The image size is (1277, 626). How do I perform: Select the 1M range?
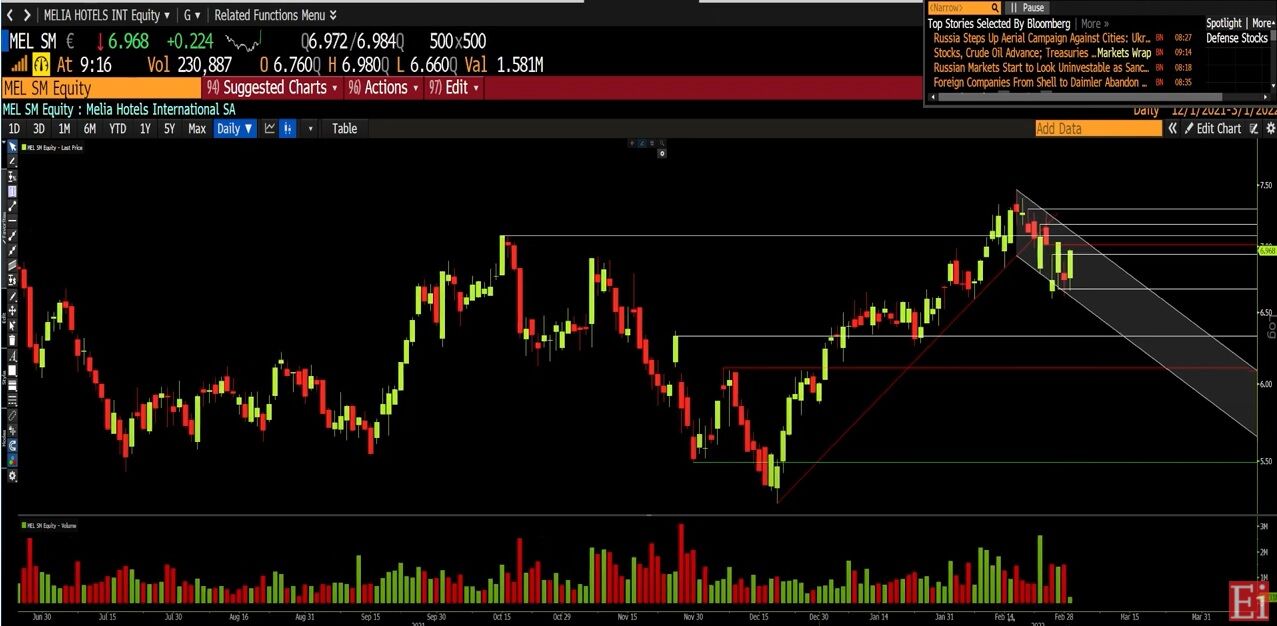click(64, 128)
